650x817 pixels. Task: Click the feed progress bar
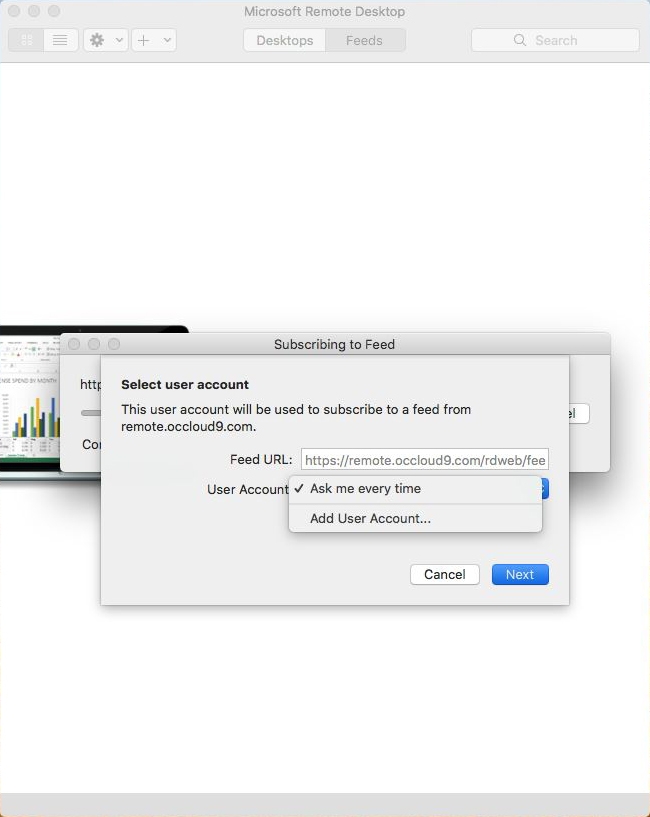pos(91,413)
